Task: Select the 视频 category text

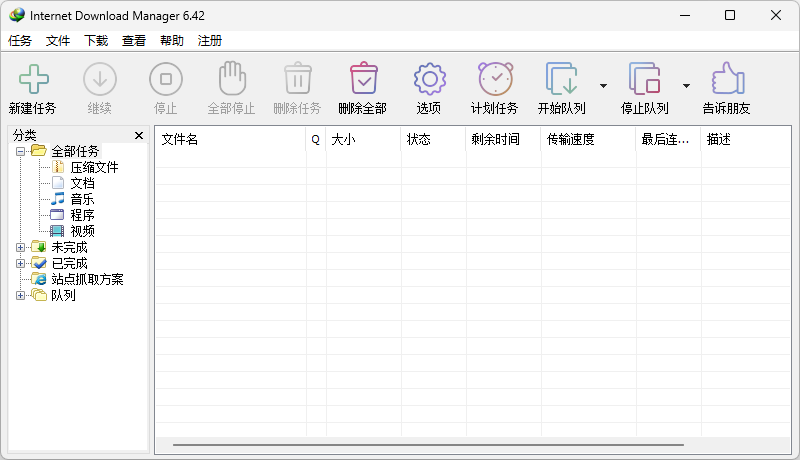Action: pyautogui.click(x=82, y=231)
